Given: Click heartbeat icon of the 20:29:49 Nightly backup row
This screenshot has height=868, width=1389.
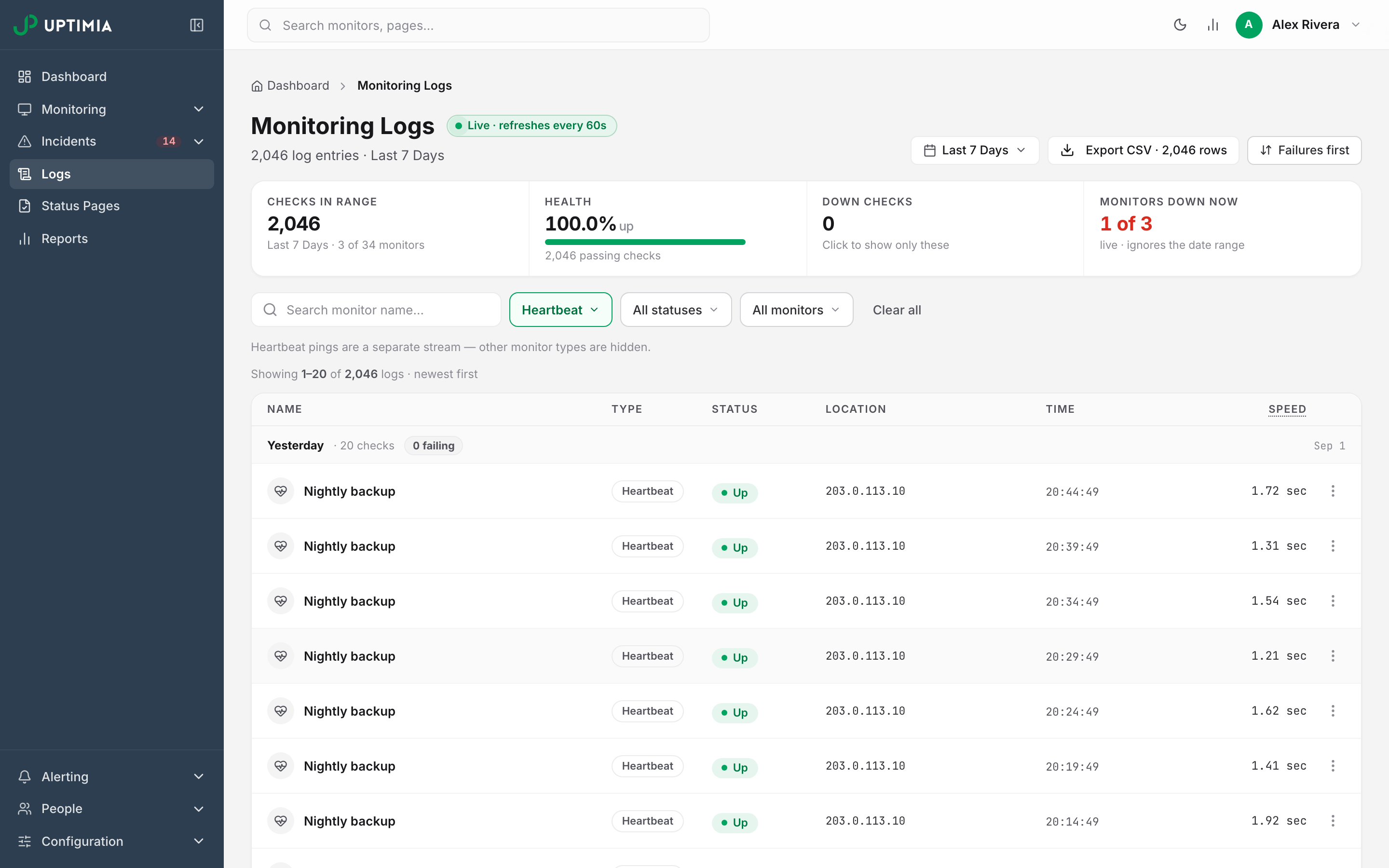Looking at the screenshot, I should [x=281, y=656].
